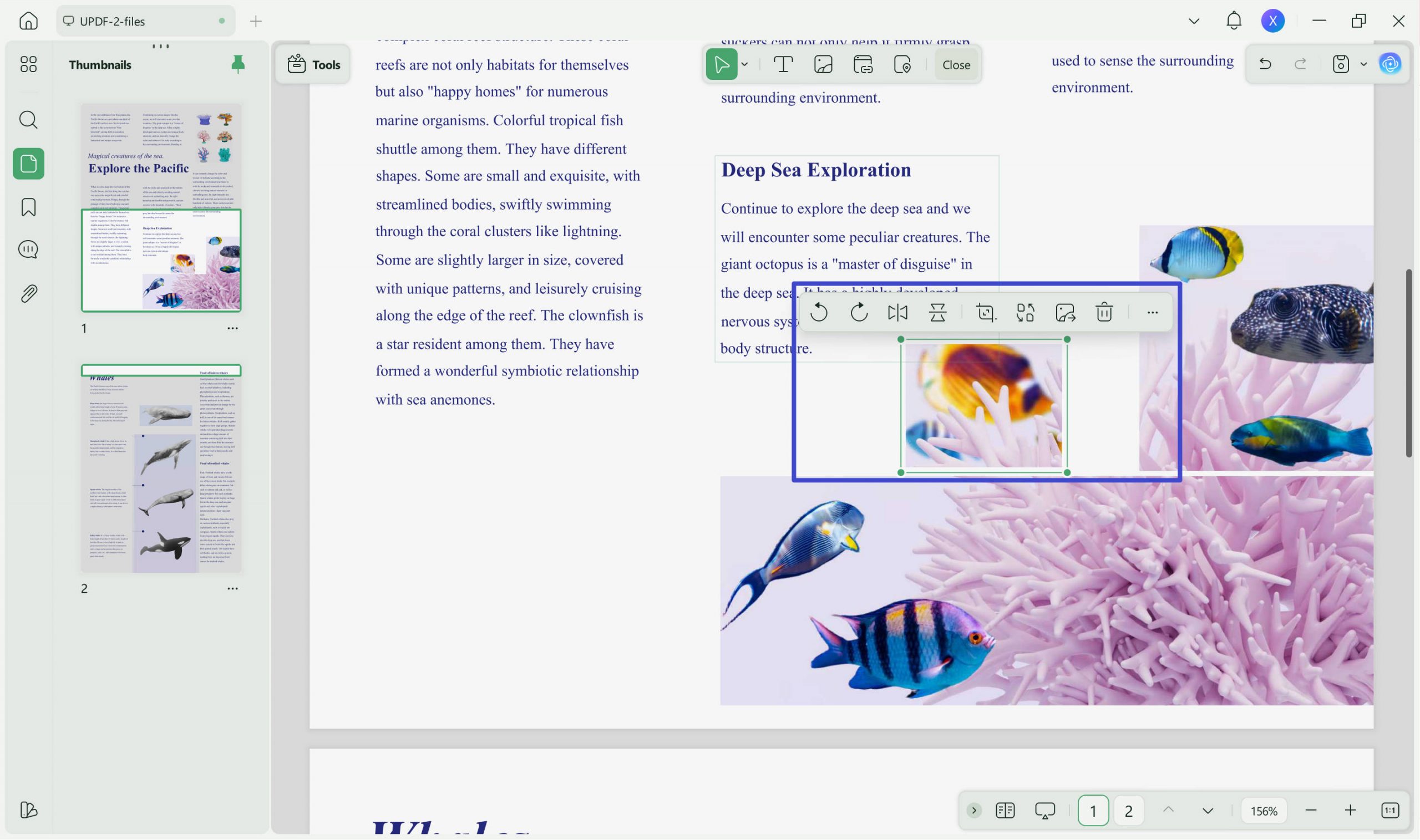Close the edit toolbar
Image resolution: width=1420 pixels, height=840 pixels.
[x=956, y=64]
